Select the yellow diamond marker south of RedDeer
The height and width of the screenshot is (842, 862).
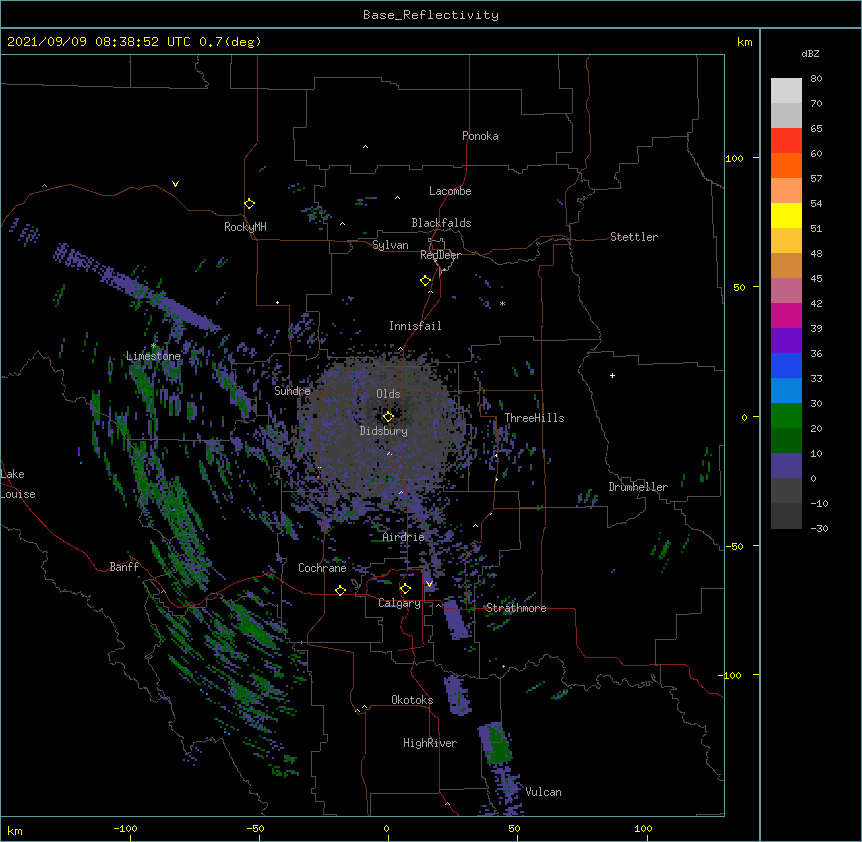tap(426, 281)
